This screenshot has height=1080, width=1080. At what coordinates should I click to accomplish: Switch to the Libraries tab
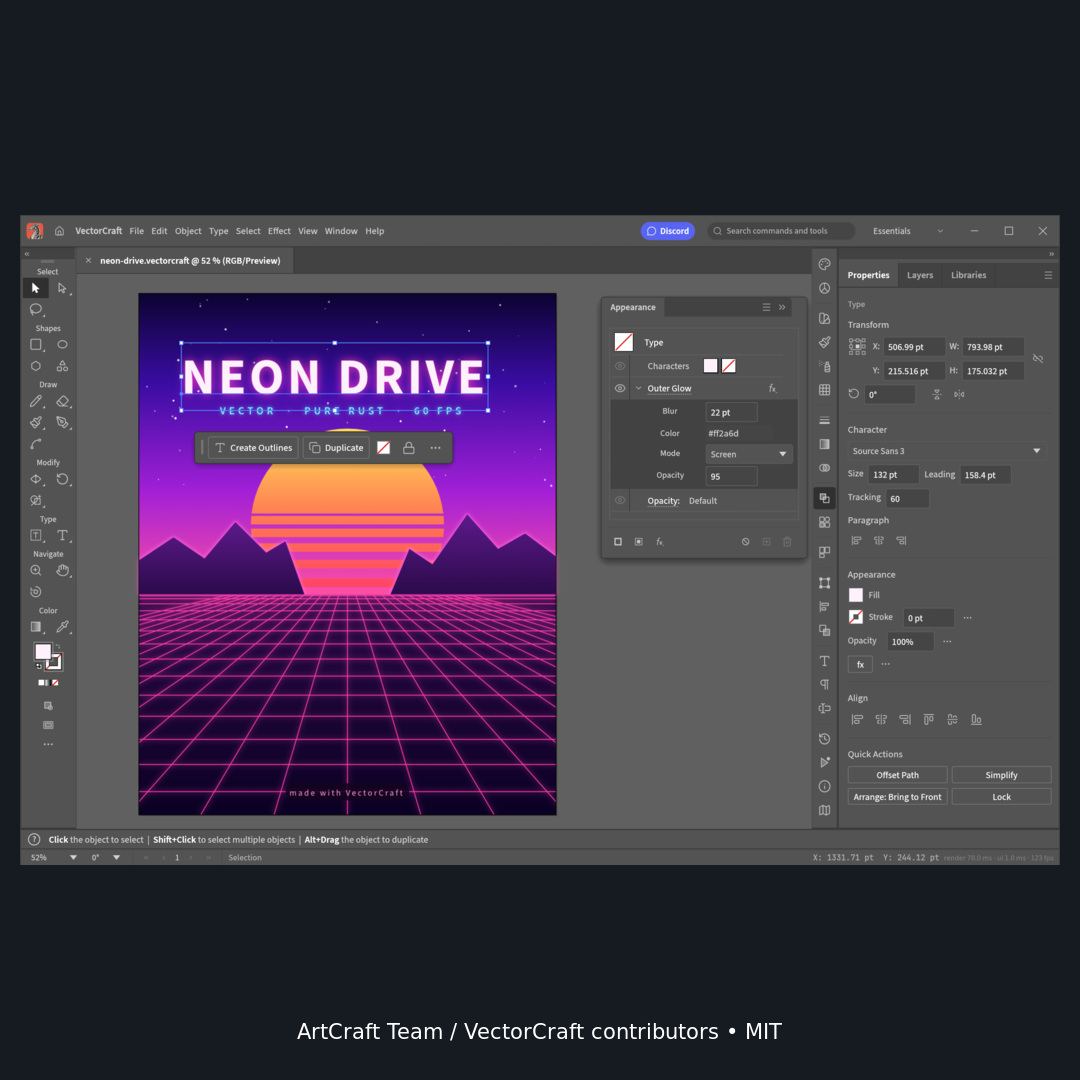coord(968,276)
